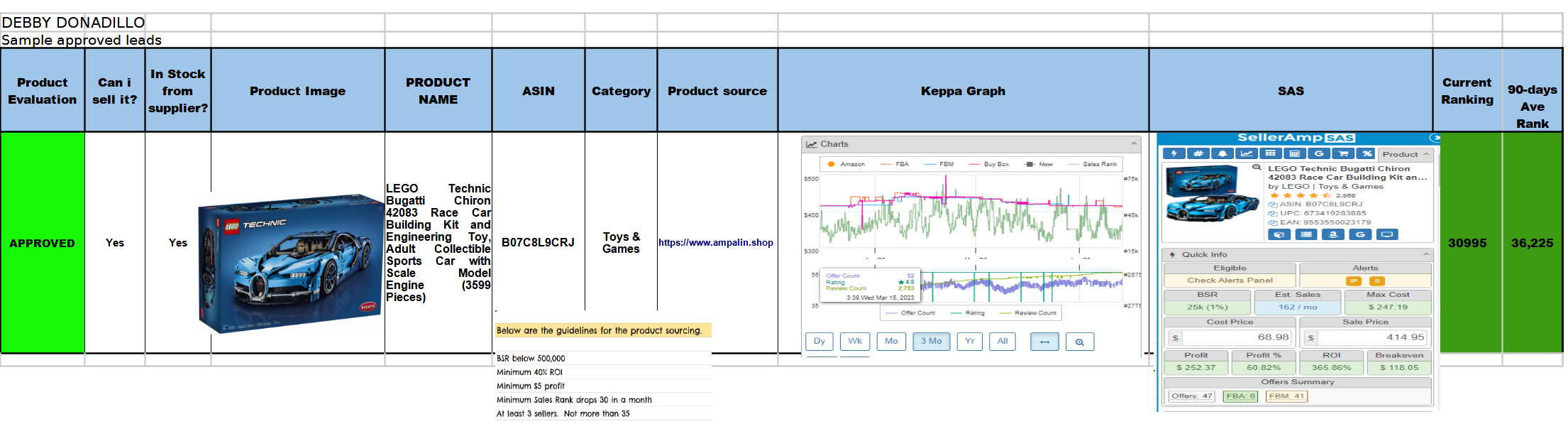Click the Offers: 47 summary badge
Viewport: 1568px width, 446px height.
point(1191,396)
